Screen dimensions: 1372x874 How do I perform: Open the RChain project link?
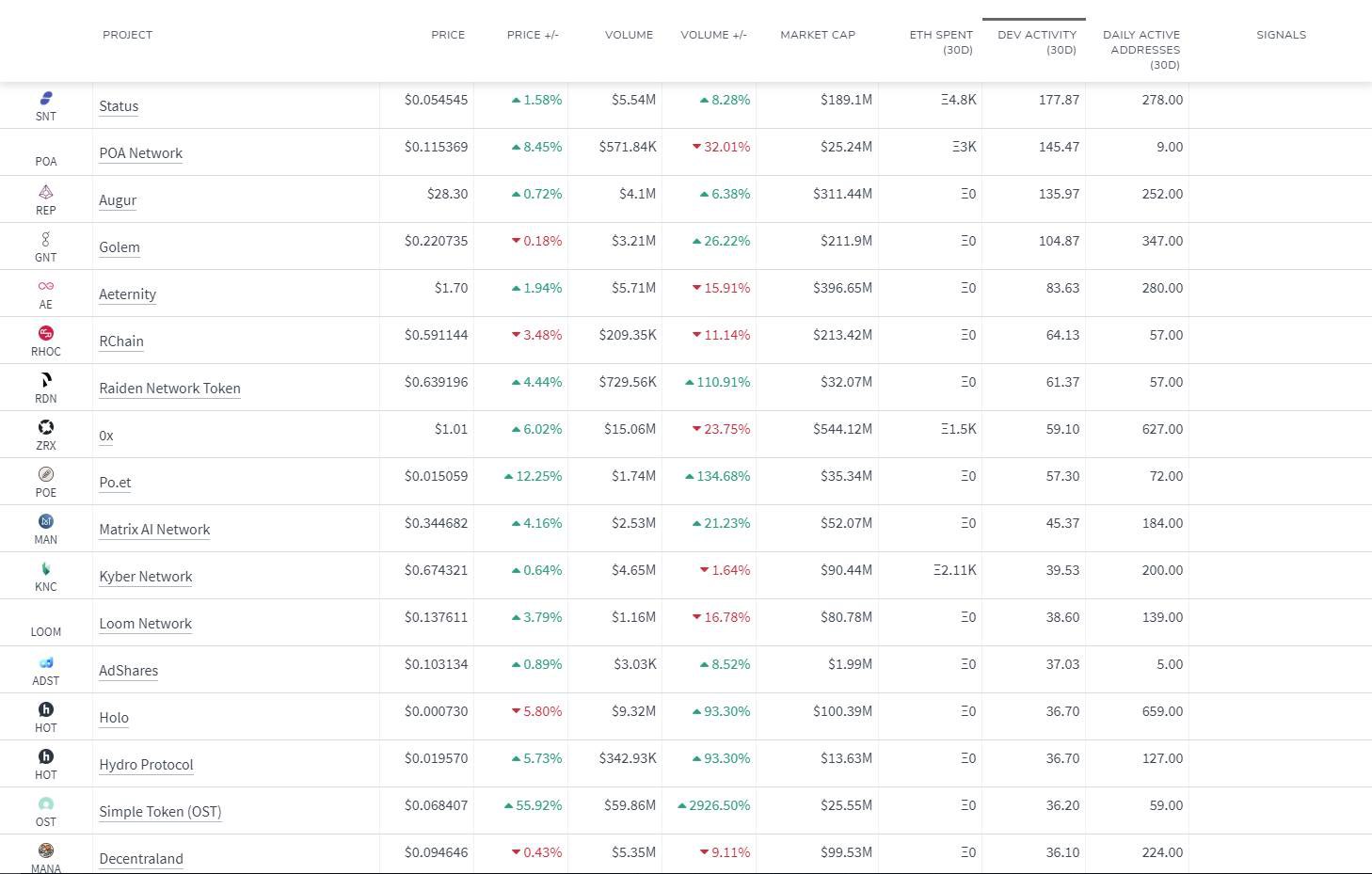[121, 342]
